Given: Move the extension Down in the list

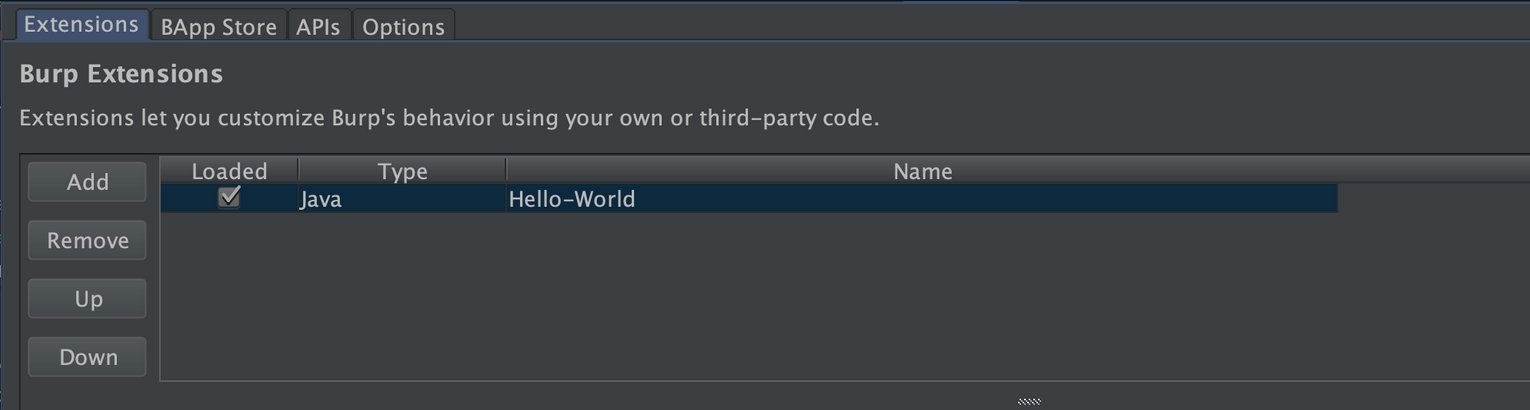Looking at the screenshot, I should click(87, 357).
